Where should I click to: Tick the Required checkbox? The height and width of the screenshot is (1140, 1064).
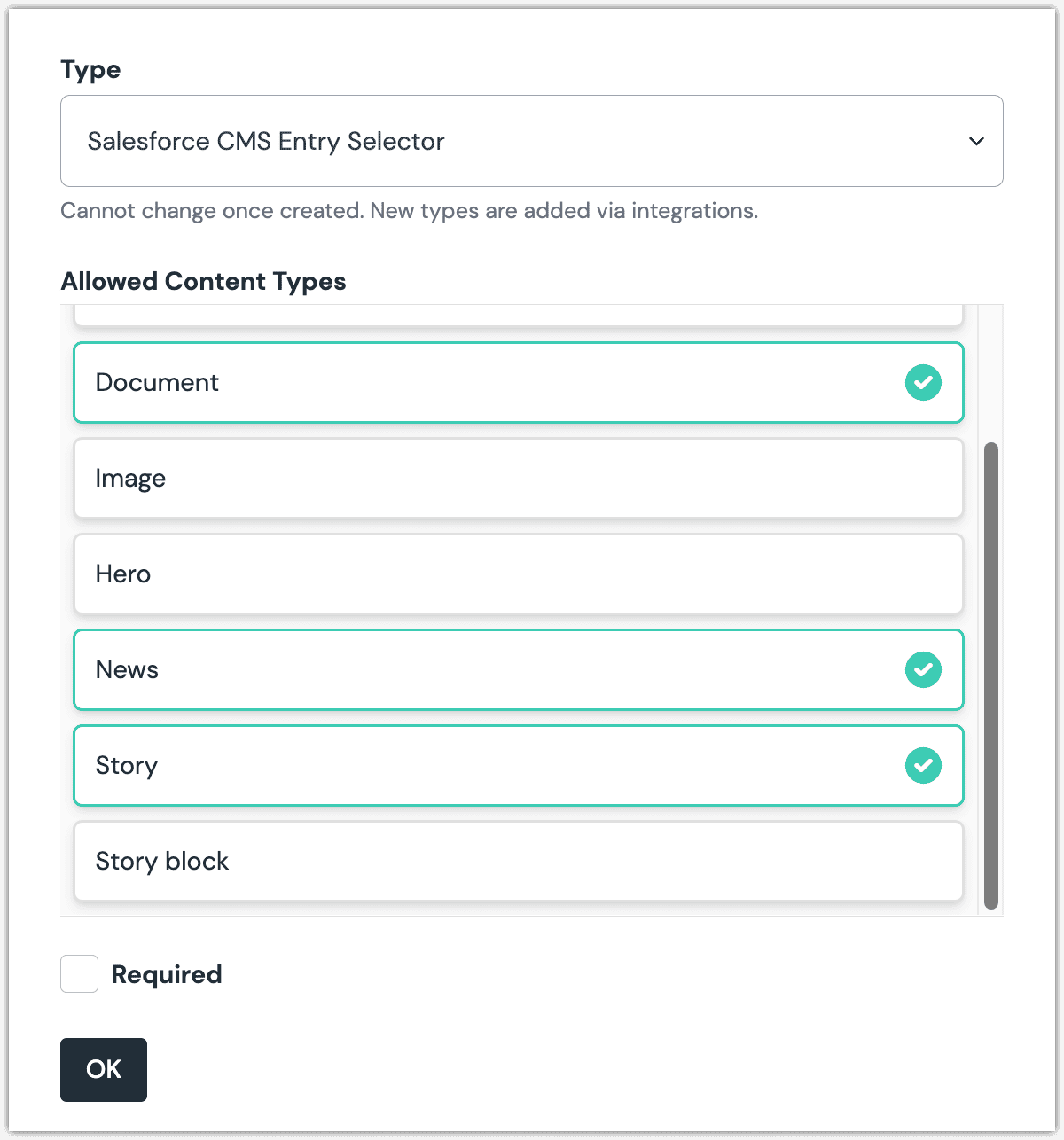(79, 974)
